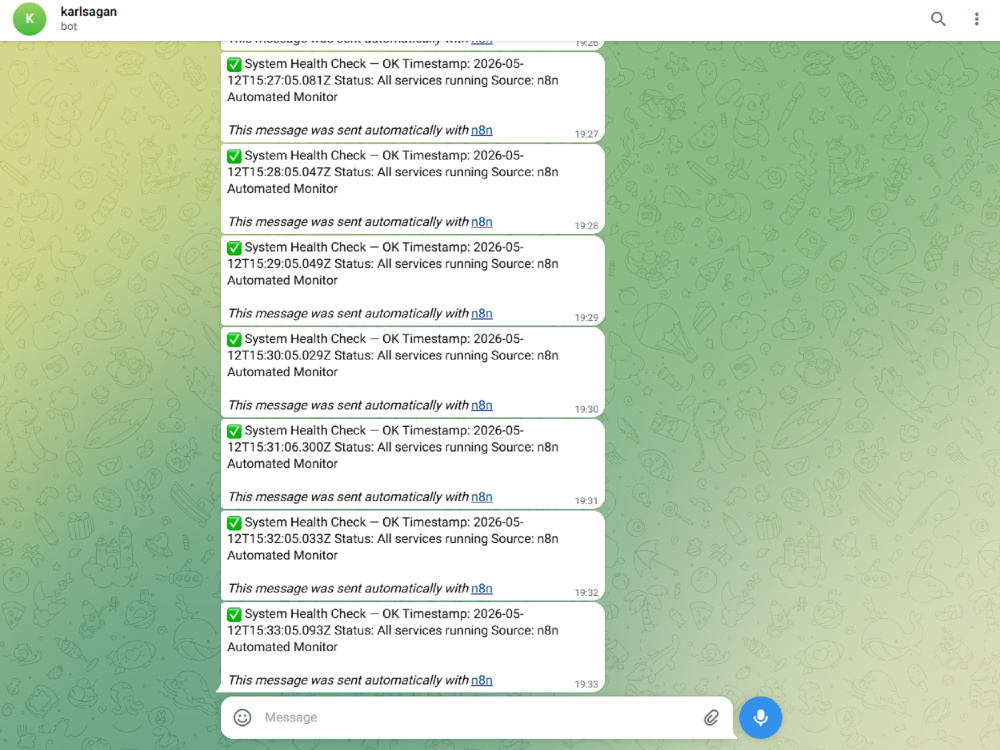The image size is (1000, 750).
Task: Follow the n8n link in the 19:31 message
Action: [482, 497]
